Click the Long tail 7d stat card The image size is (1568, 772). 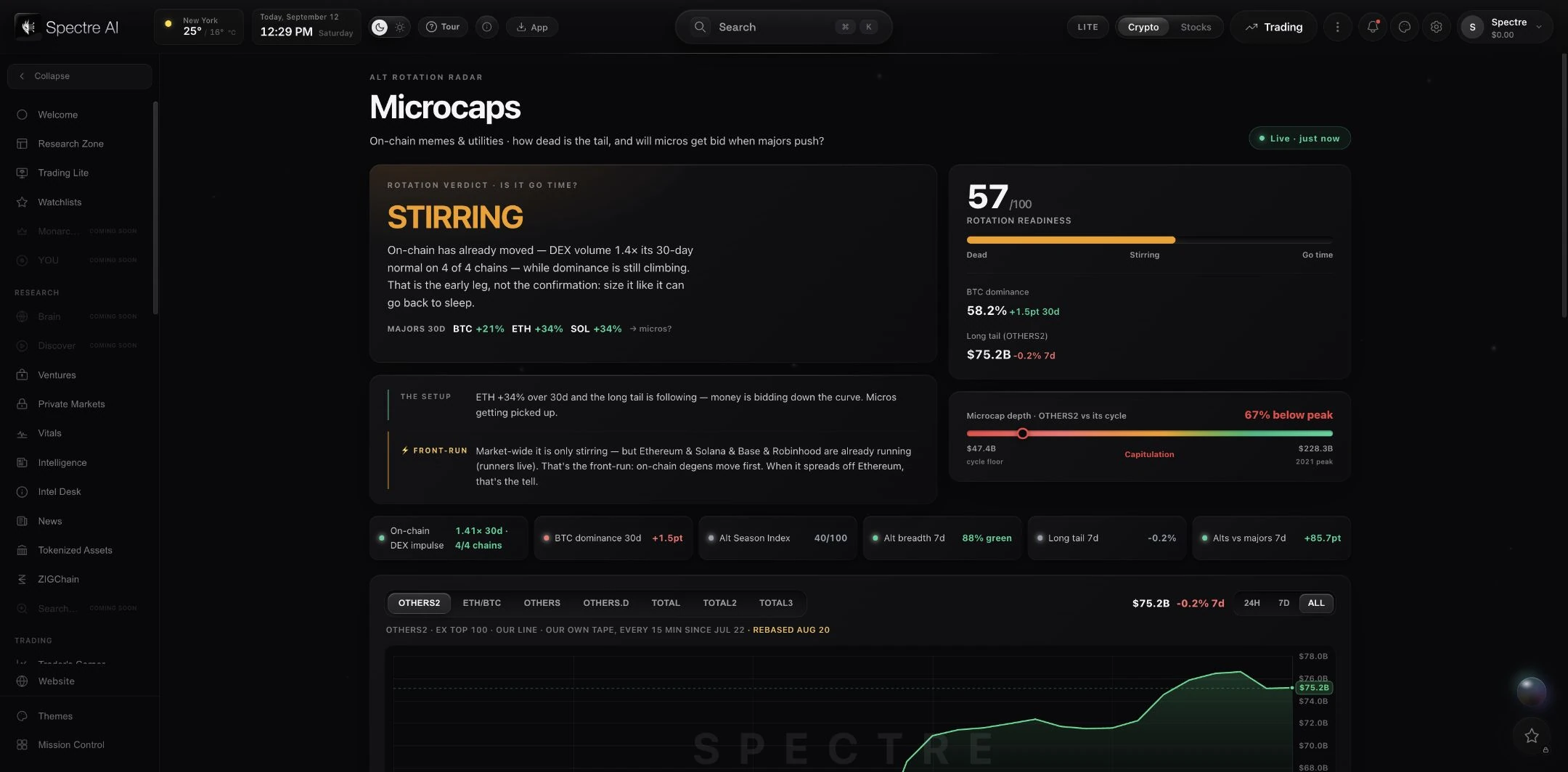coord(1107,538)
